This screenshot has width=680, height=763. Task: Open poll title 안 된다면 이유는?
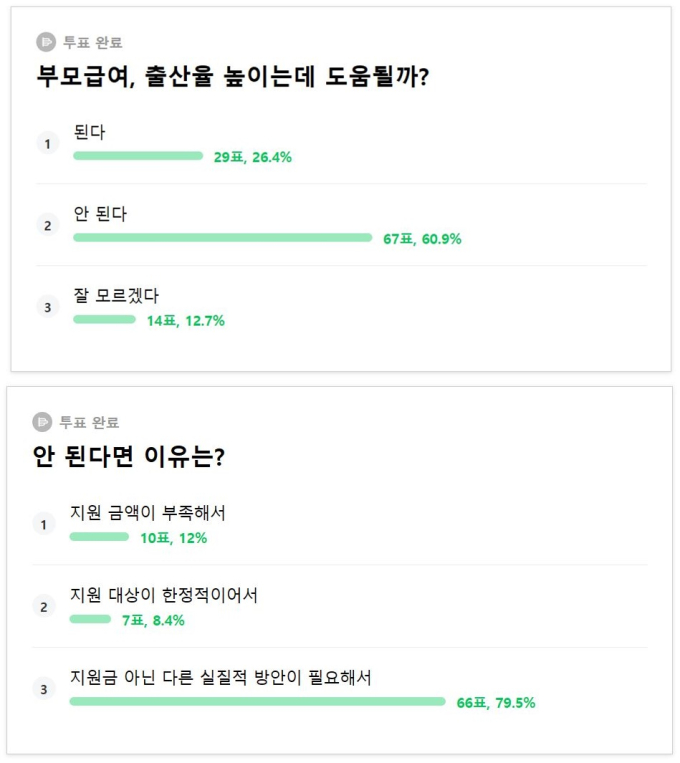coord(129,456)
